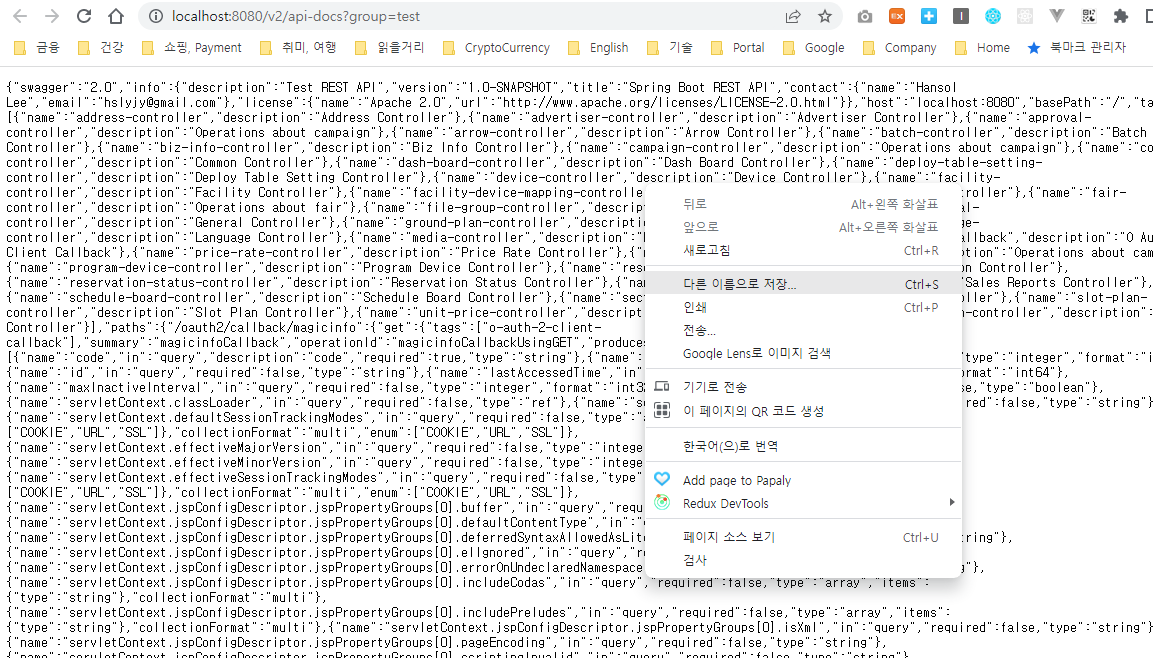Choose 앞으로 in the context menu
Screen dimensions: 1153x658
(x=803, y=227)
